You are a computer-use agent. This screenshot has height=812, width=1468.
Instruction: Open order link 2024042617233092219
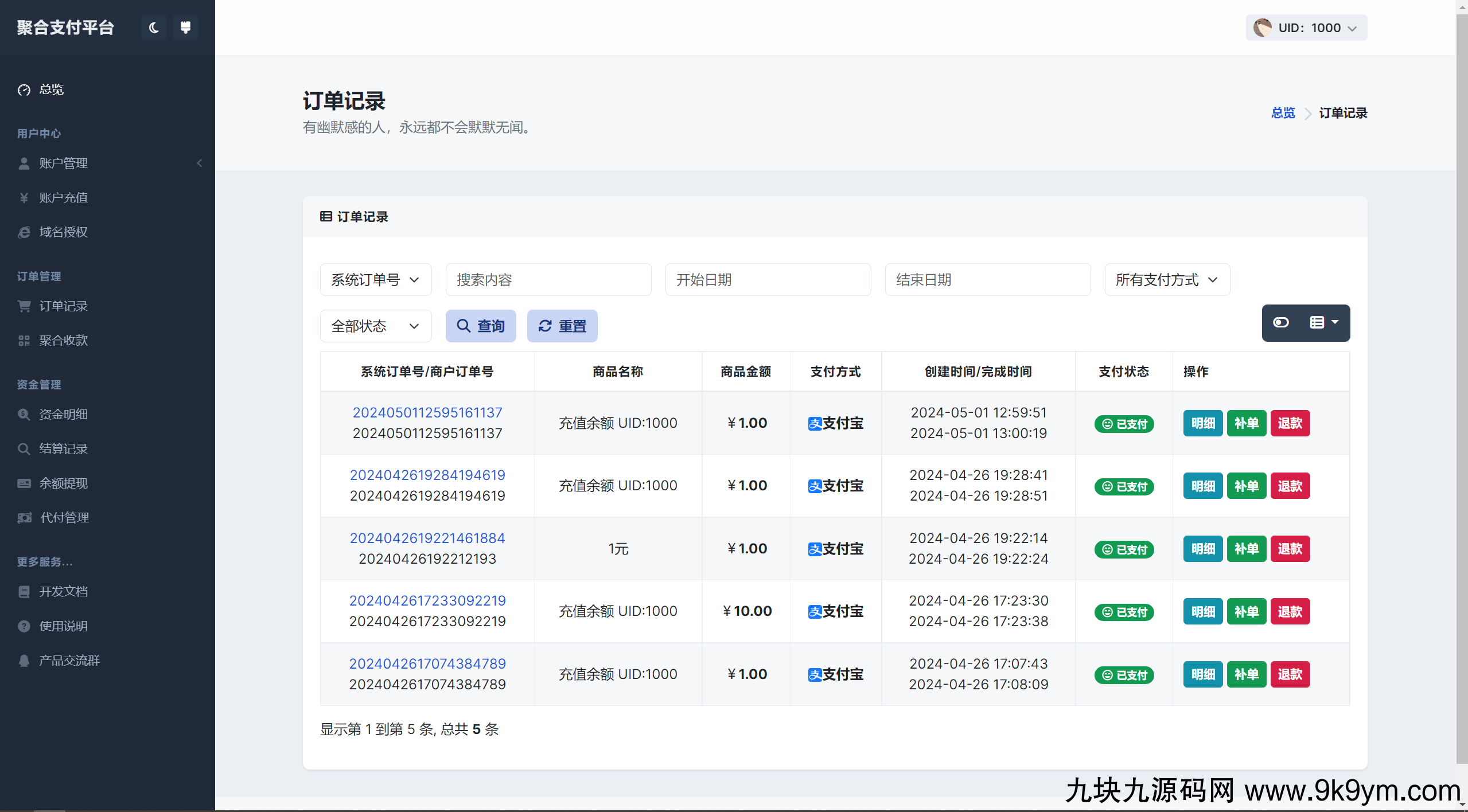click(x=427, y=600)
